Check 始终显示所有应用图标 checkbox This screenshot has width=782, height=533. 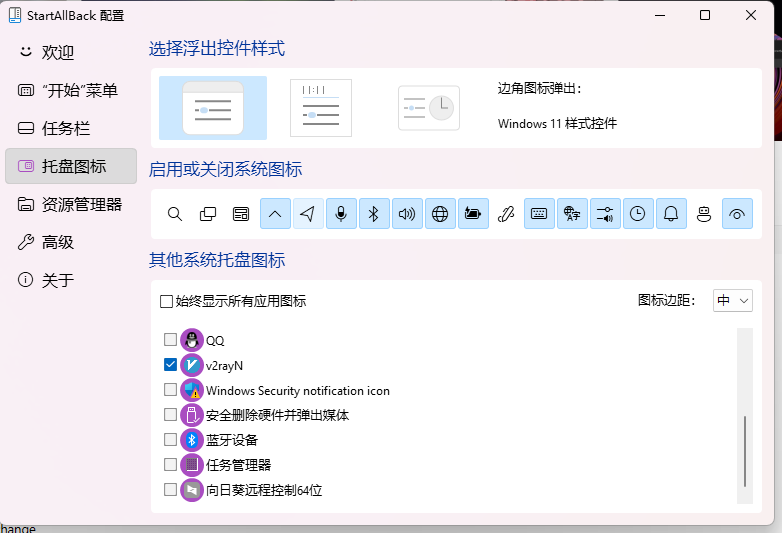(166, 301)
